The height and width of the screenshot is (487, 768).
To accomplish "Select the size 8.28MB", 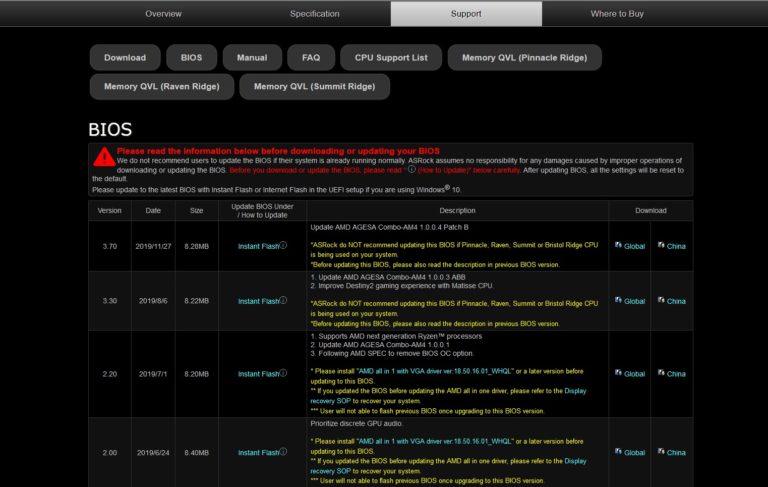I will pos(196,246).
